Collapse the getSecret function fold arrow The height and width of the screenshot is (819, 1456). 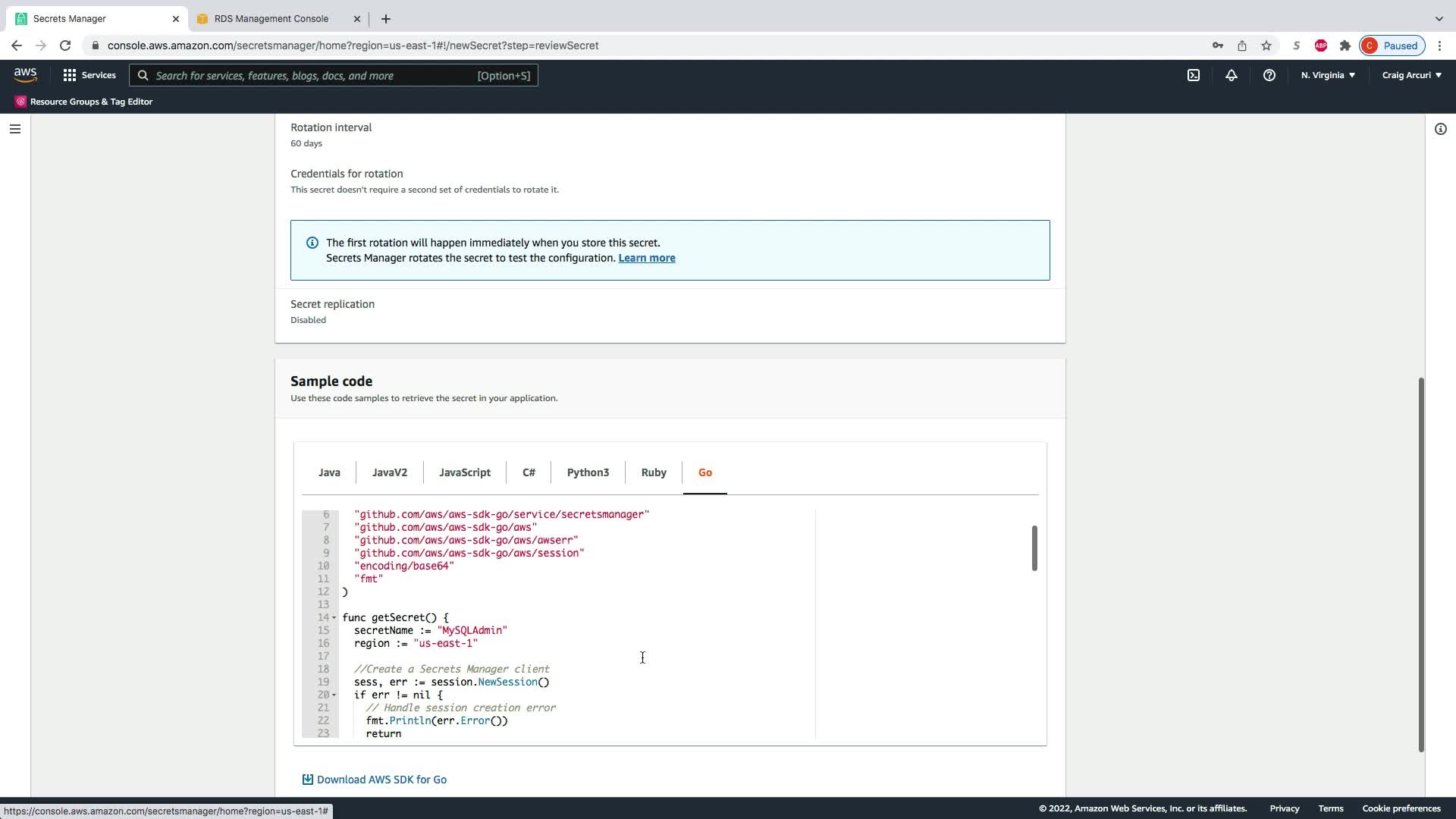point(334,618)
